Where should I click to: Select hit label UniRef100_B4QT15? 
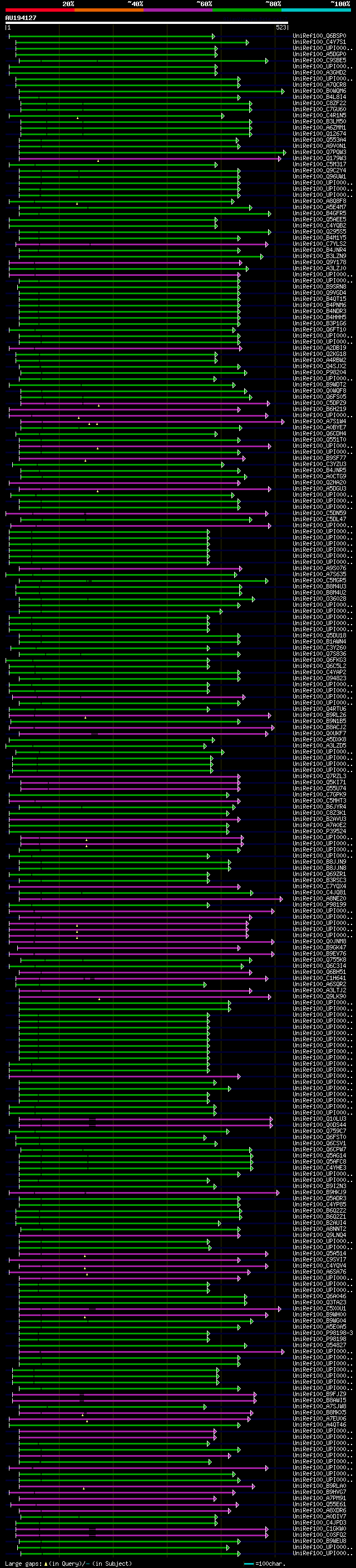[x=319, y=299]
